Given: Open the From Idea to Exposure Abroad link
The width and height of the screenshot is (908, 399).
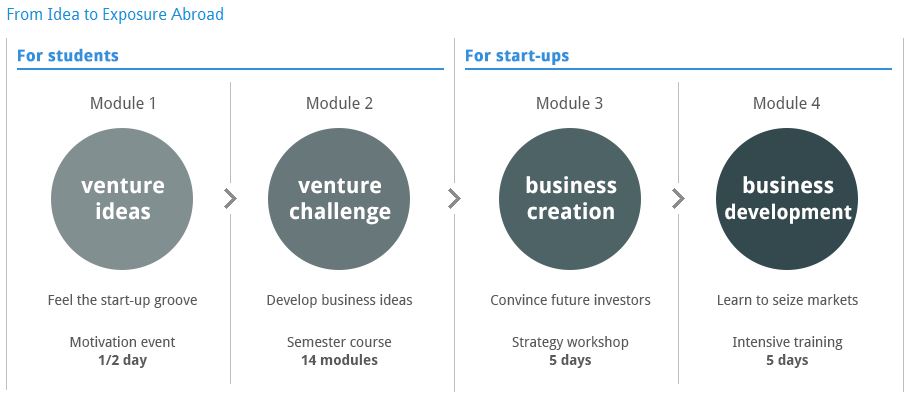Looking at the screenshot, I should 115,14.
